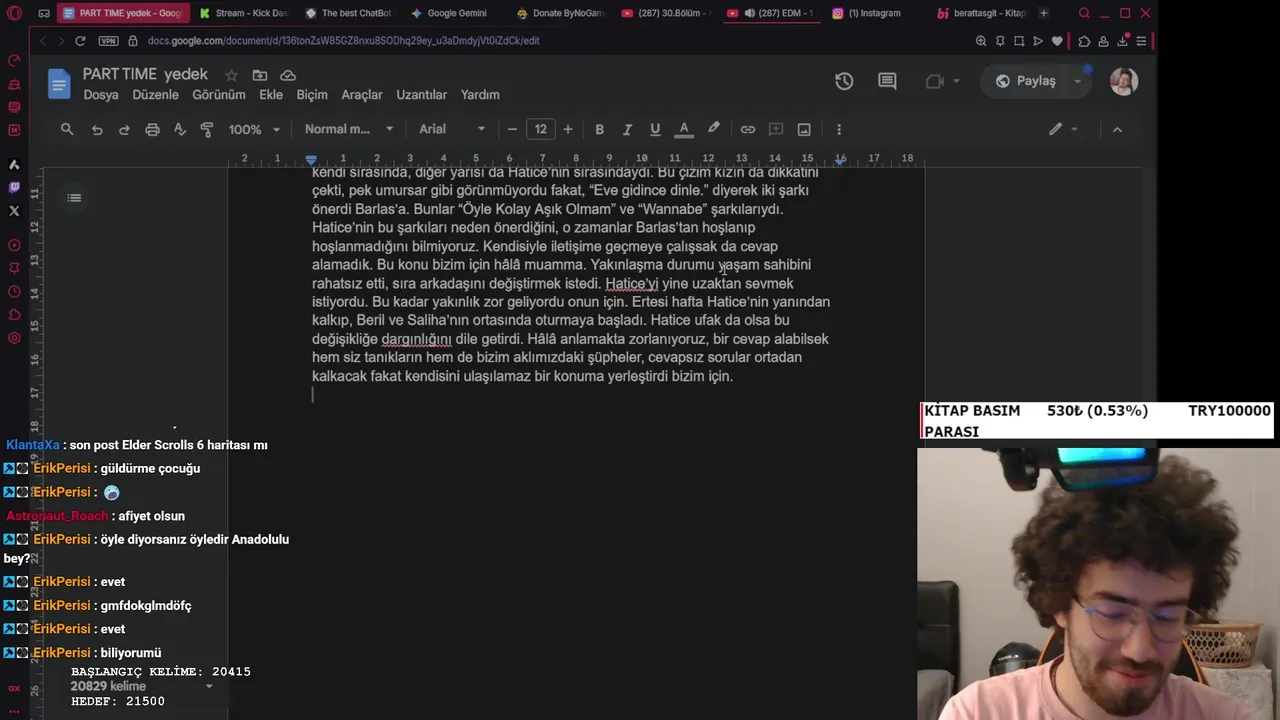The height and width of the screenshot is (720, 1280).
Task: Open the Google account avatar
Action: pos(1124,81)
